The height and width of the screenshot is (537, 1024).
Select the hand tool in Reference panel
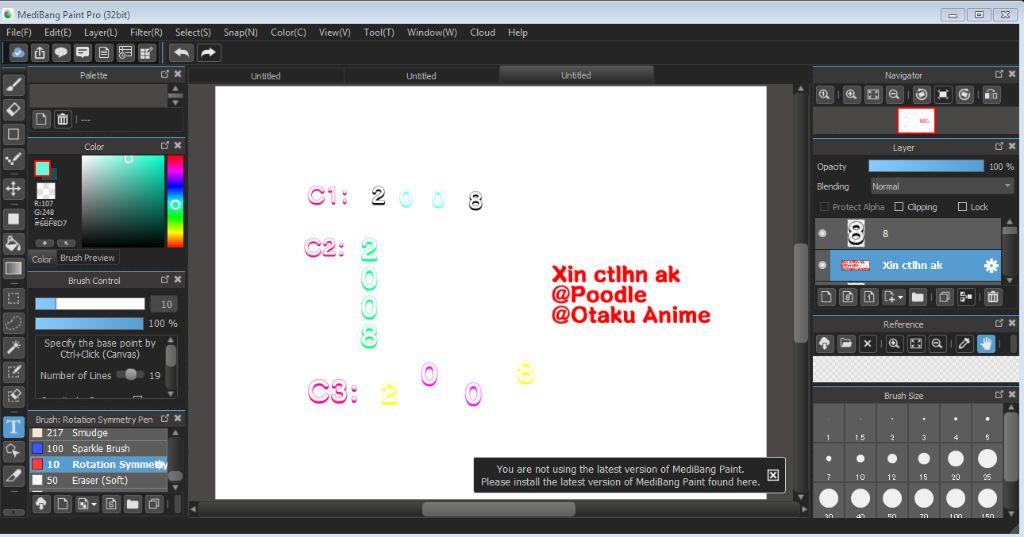(986, 344)
